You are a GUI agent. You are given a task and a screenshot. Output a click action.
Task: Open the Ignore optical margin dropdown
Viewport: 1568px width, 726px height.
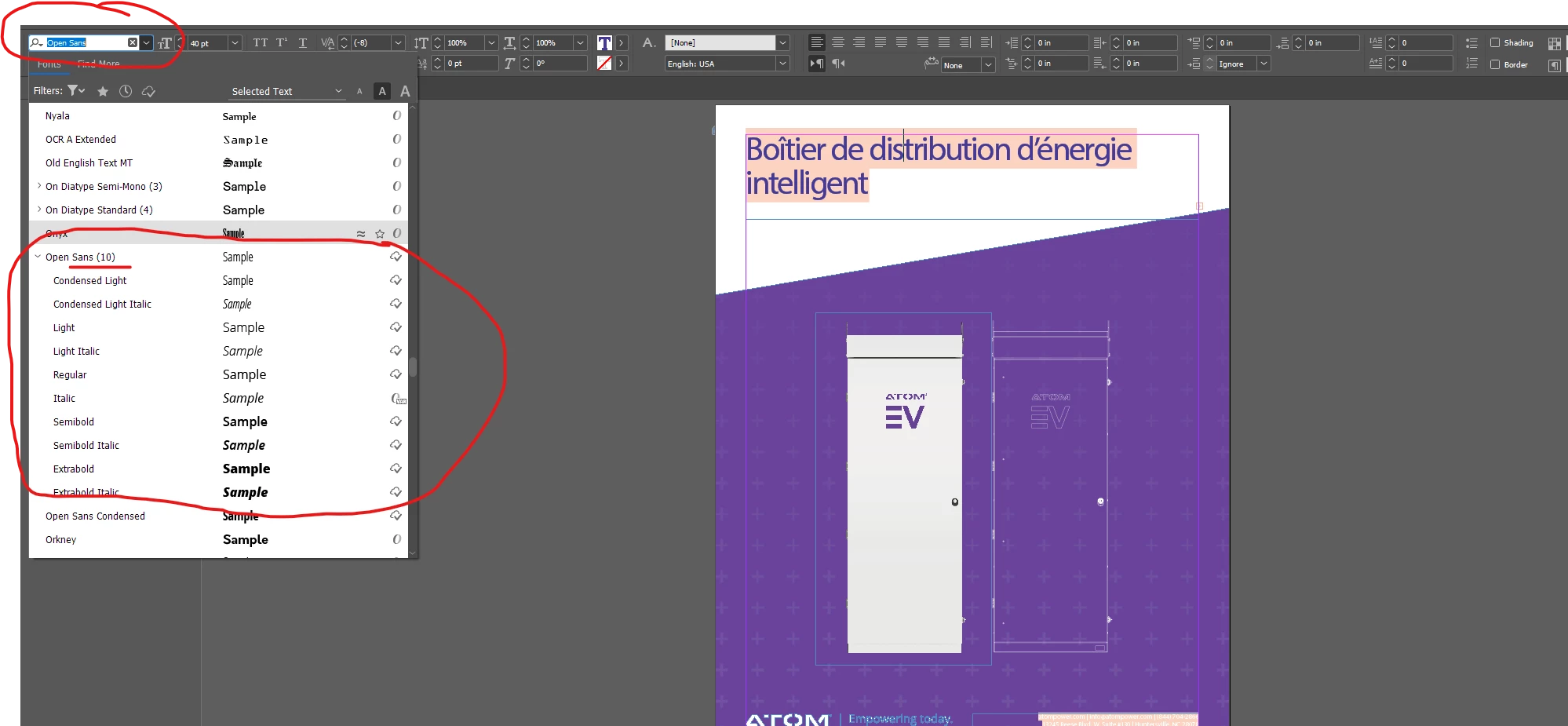click(1264, 64)
